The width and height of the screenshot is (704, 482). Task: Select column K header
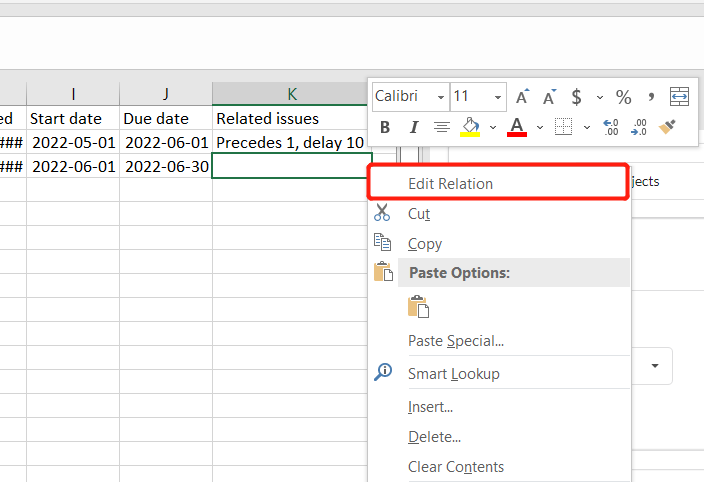(292, 94)
